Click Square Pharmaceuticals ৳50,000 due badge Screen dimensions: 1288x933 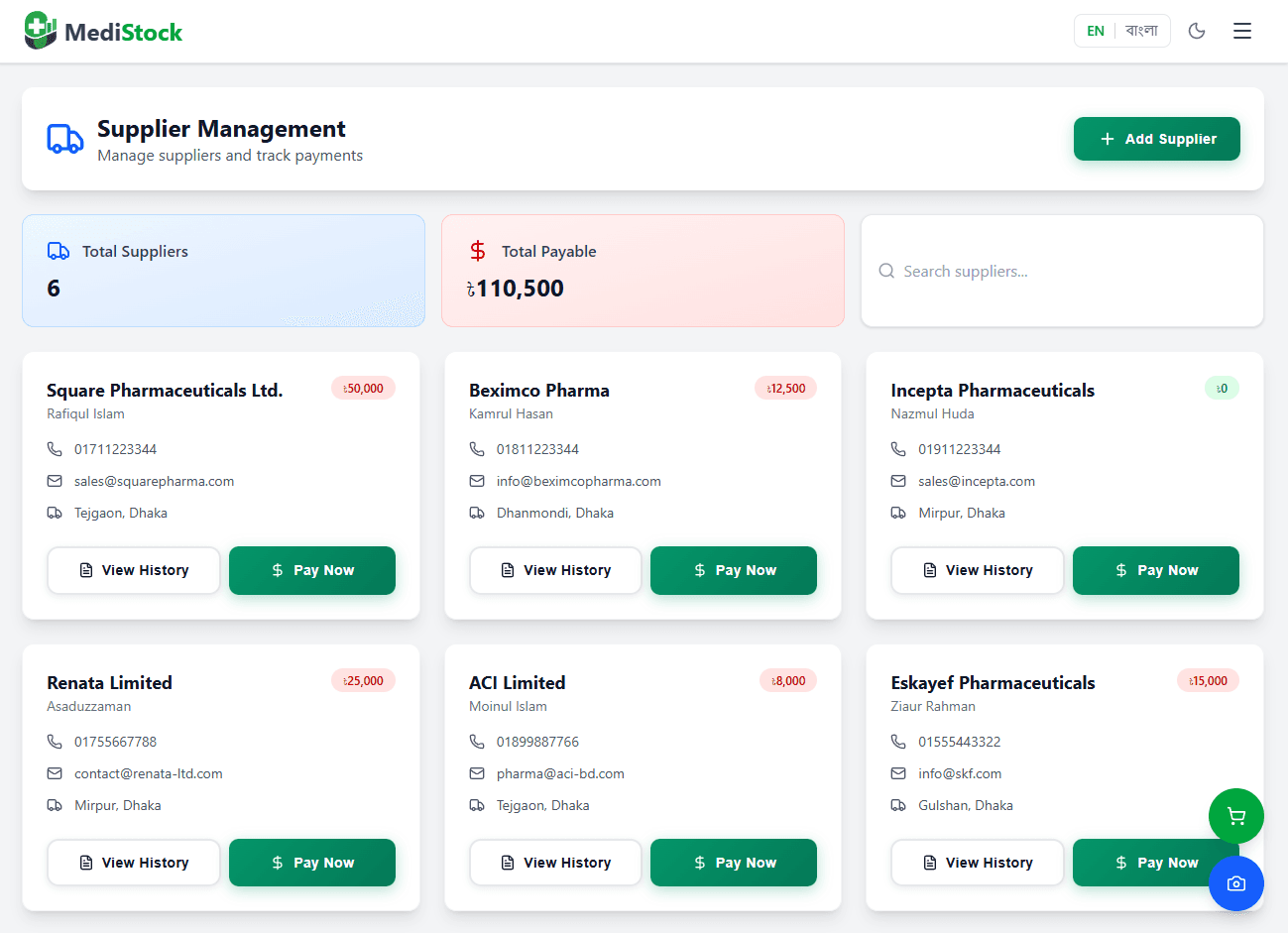pyautogui.click(x=363, y=389)
